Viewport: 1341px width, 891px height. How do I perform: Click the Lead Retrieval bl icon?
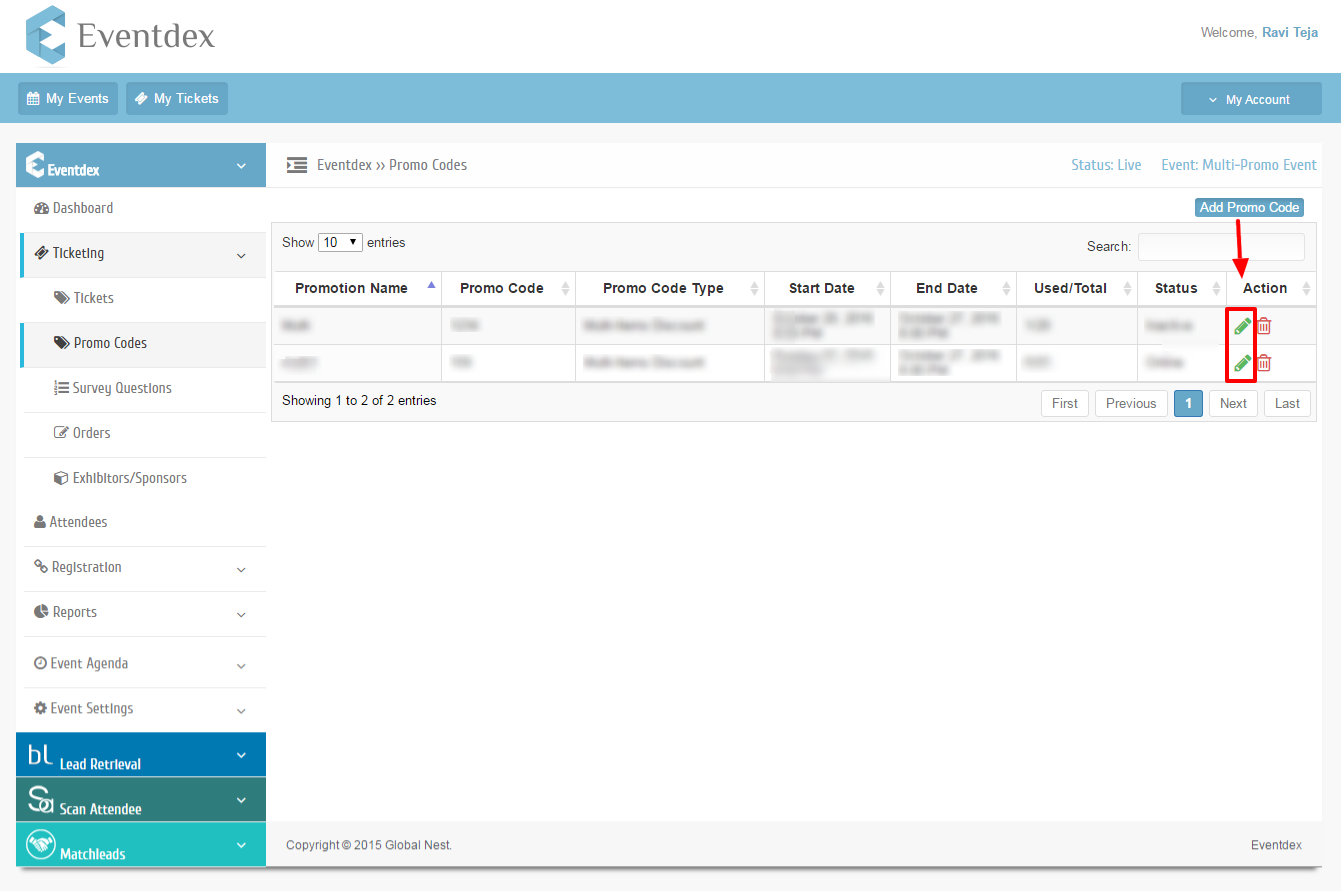[40, 755]
